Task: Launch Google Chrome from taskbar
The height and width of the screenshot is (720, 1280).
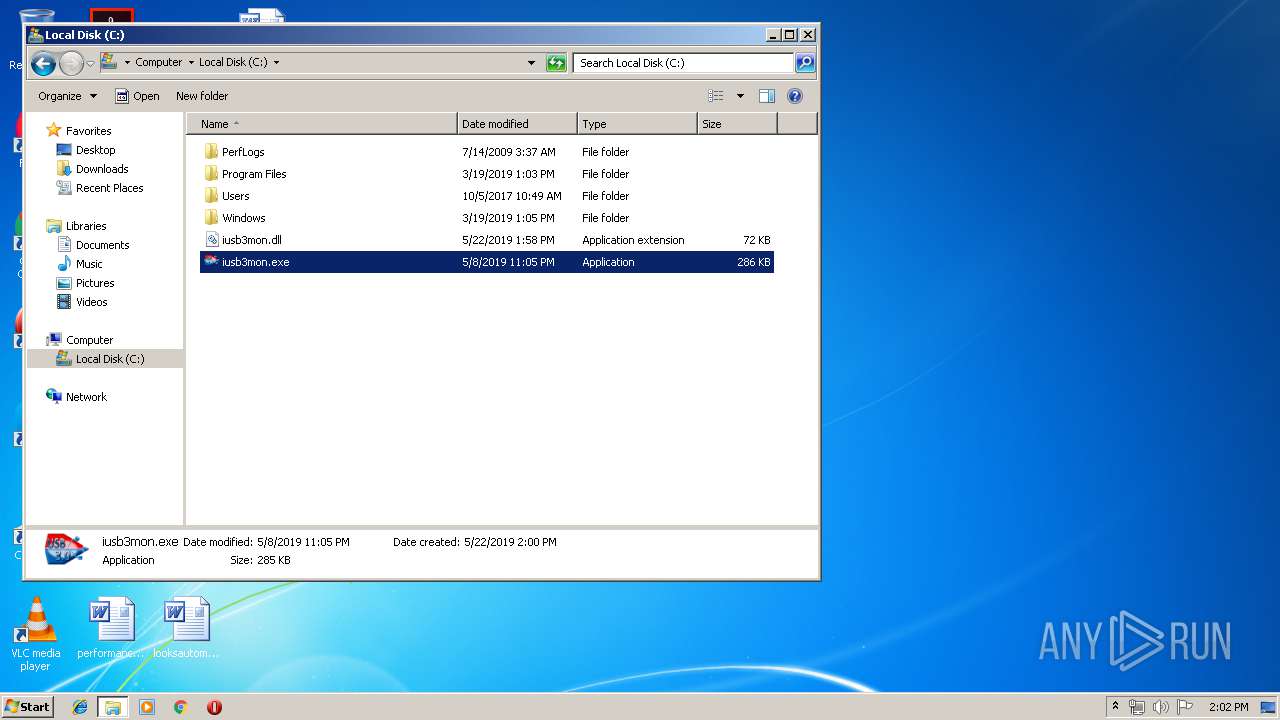Action: [x=180, y=707]
